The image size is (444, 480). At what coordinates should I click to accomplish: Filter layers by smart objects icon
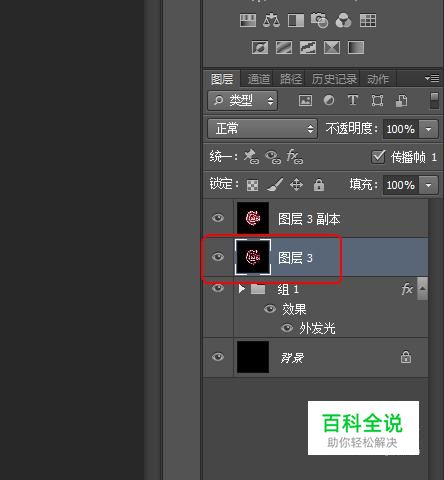coord(401,101)
